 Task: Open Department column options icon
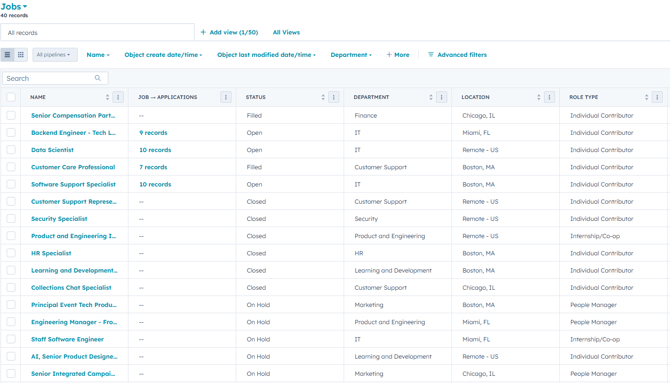click(x=441, y=97)
